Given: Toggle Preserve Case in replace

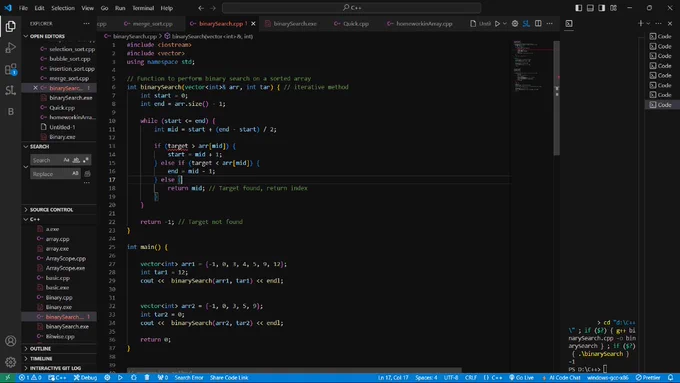Looking at the screenshot, I should tap(75, 173).
